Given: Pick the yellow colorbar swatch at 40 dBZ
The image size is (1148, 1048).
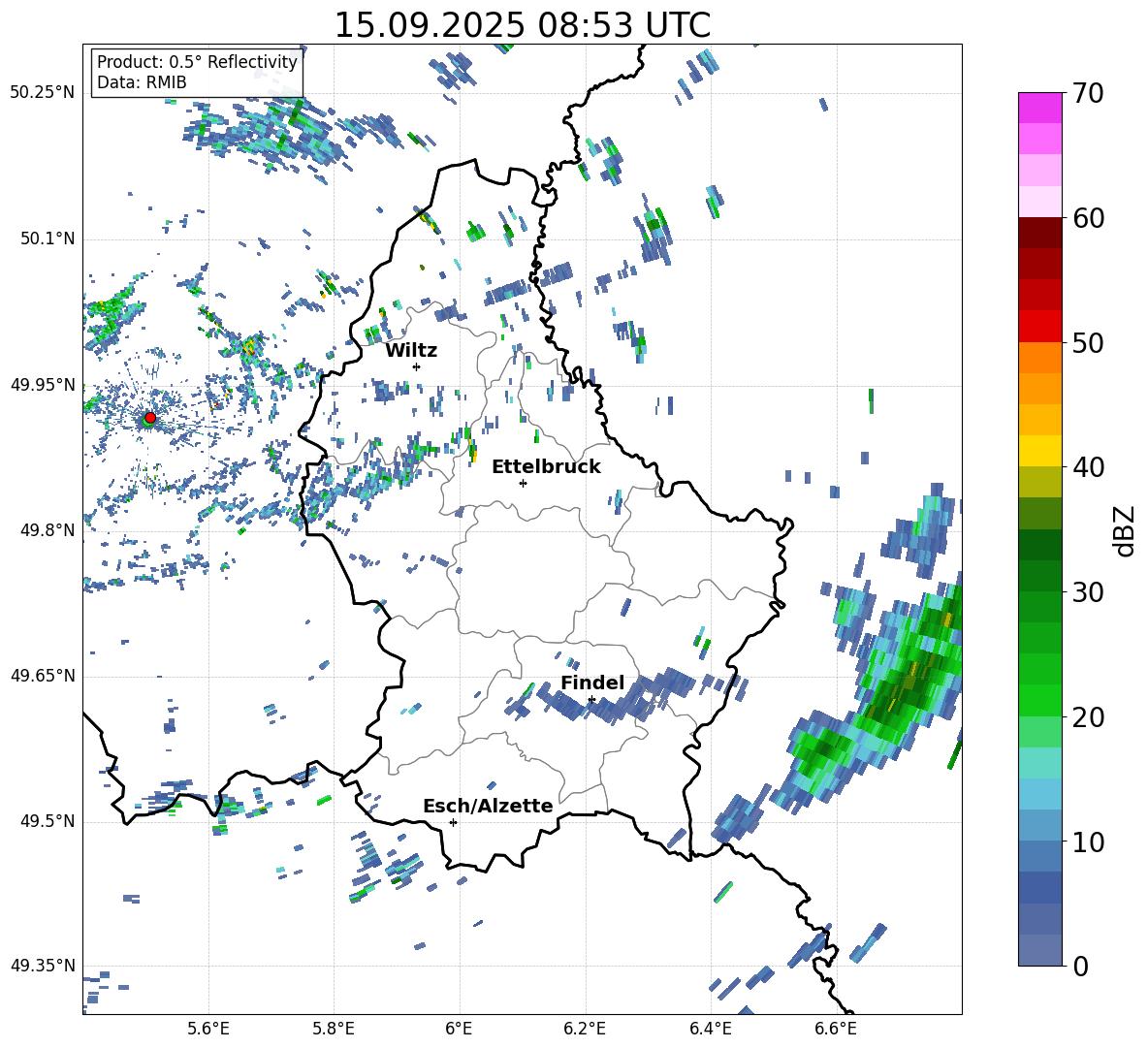Looking at the screenshot, I should (1039, 452).
